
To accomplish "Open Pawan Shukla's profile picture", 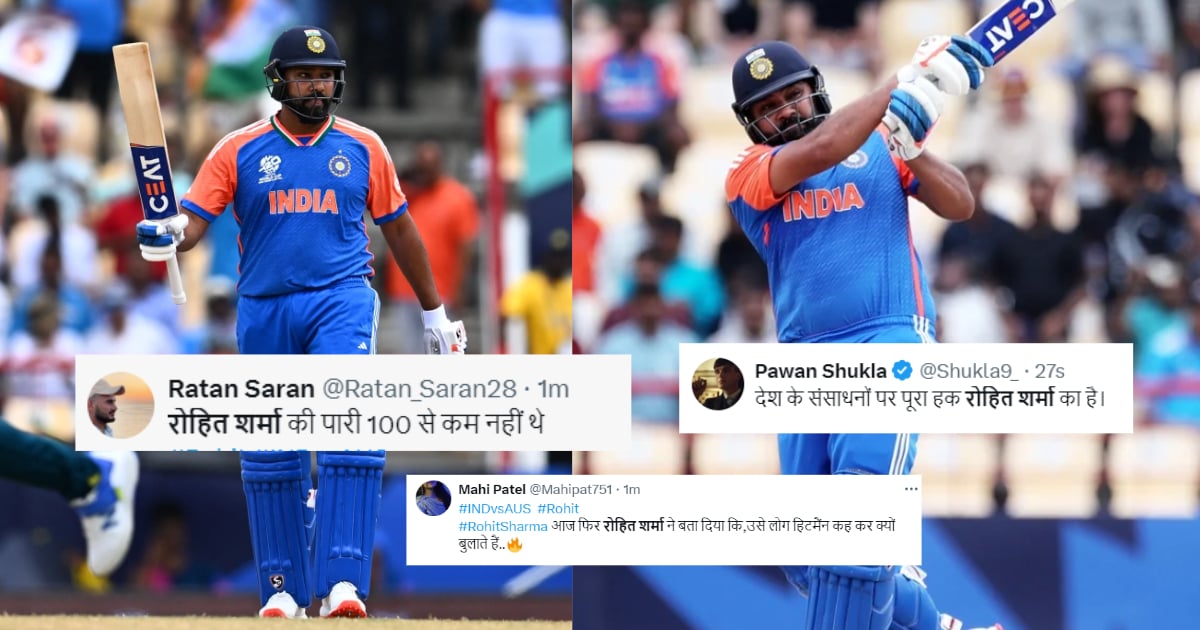I will tap(717, 384).
